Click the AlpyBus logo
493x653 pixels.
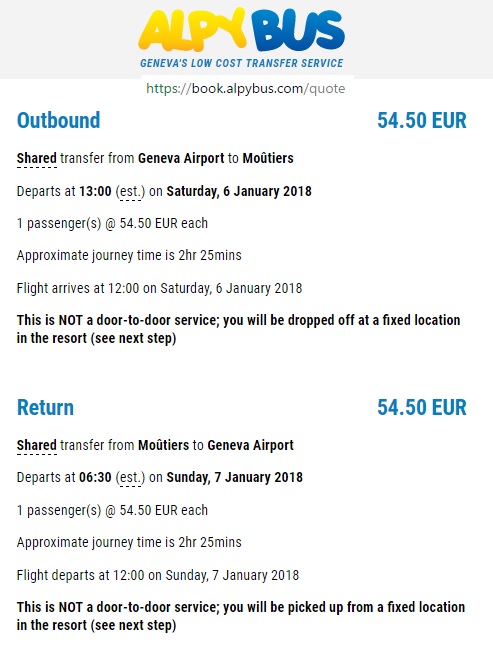pyautogui.click(x=242, y=31)
